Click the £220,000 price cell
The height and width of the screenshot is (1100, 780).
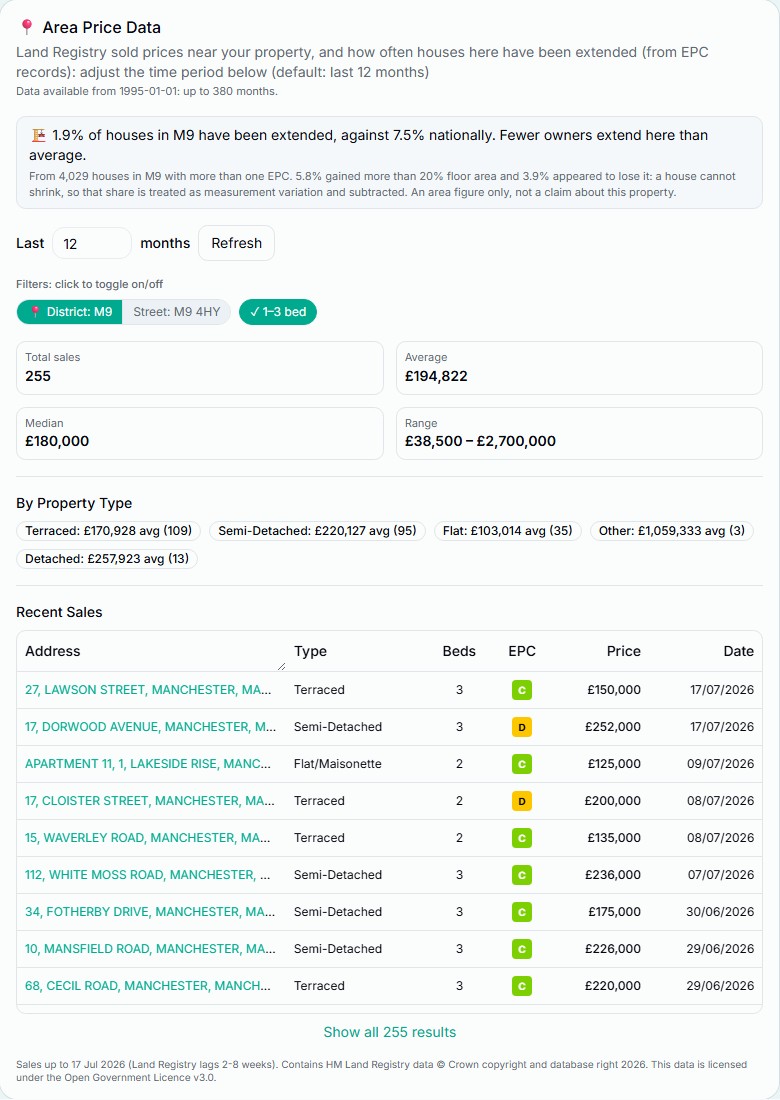(x=613, y=986)
